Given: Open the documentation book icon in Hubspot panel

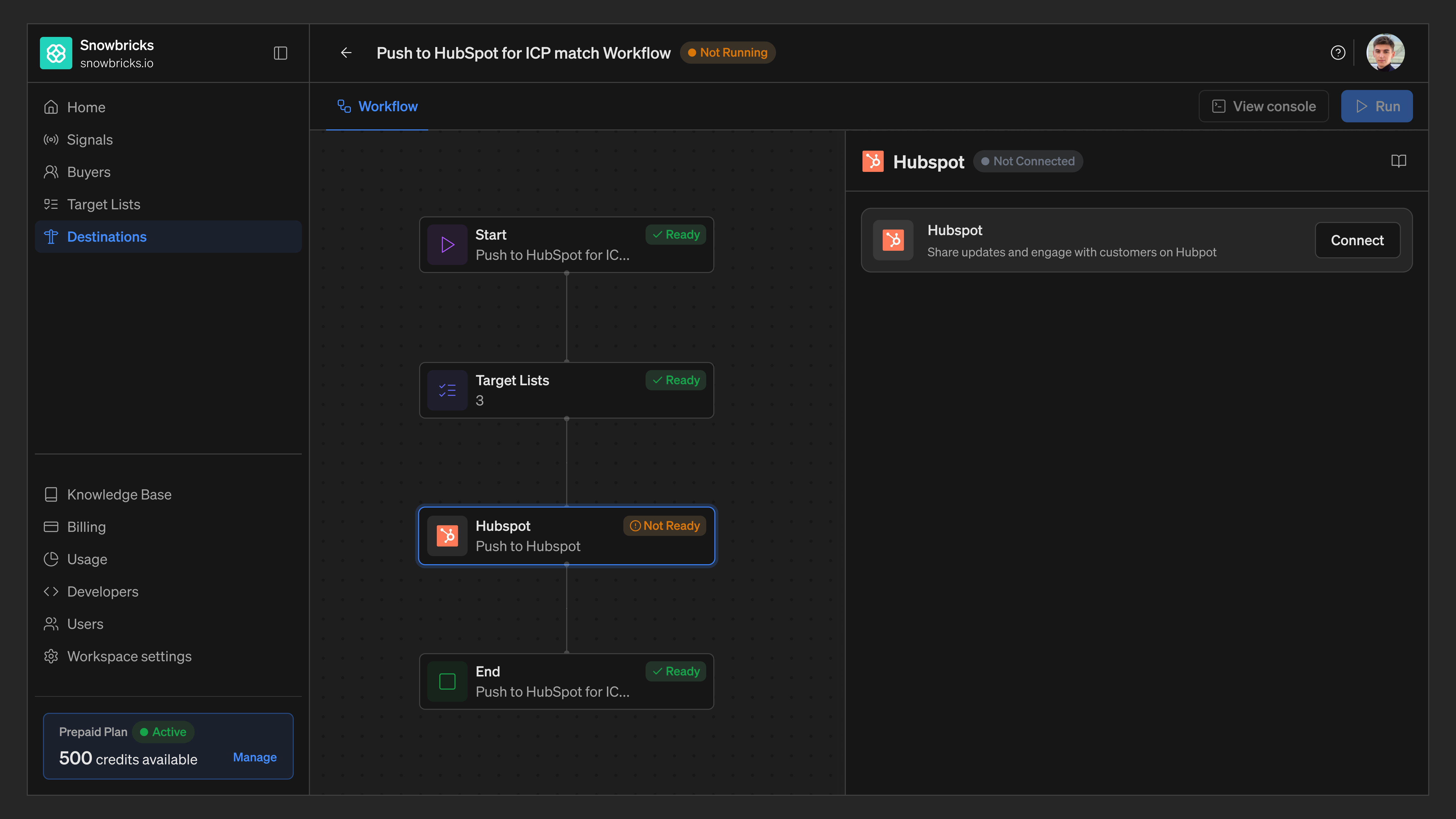Looking at the screenshot, I should coord(1398,161).
